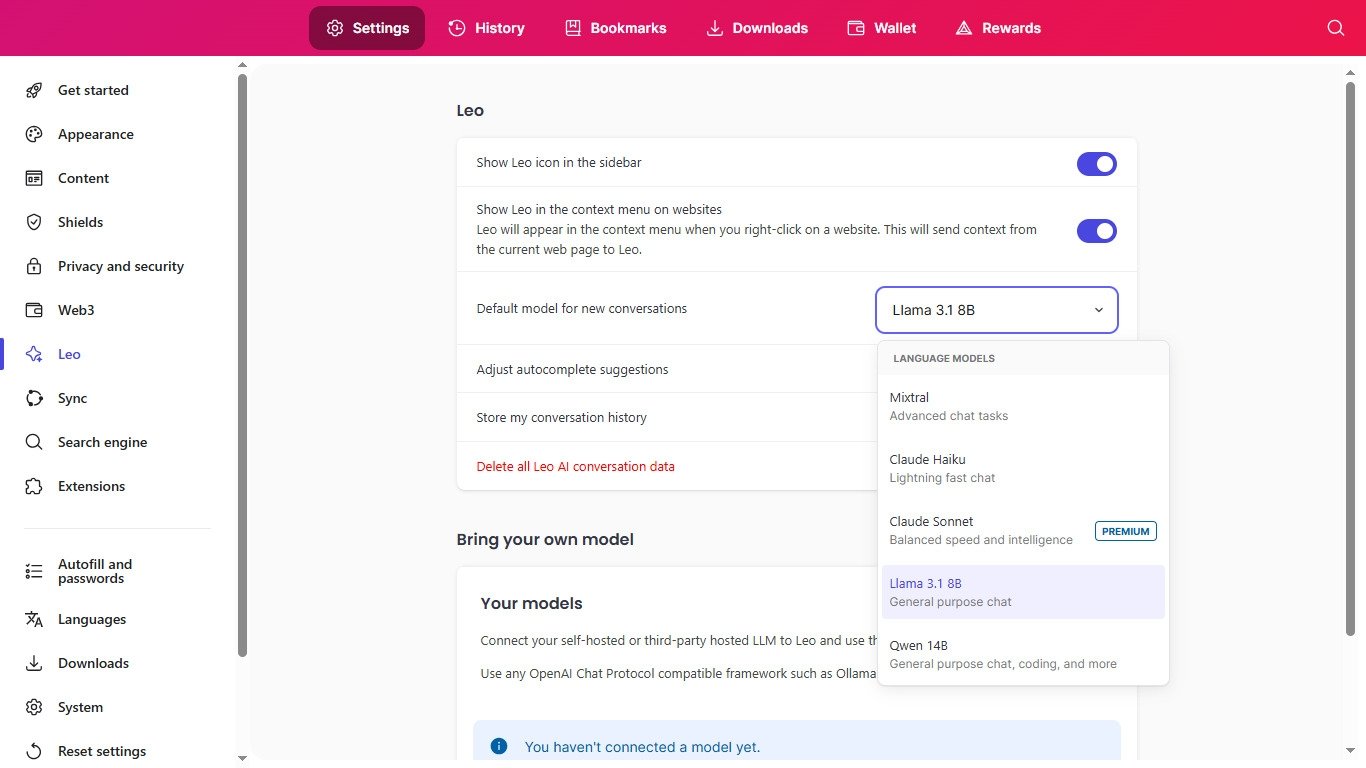The width and height of the screenshot is (1366, 768).
Task: Click the Bring your own model heading
Action: click(545, 539)
